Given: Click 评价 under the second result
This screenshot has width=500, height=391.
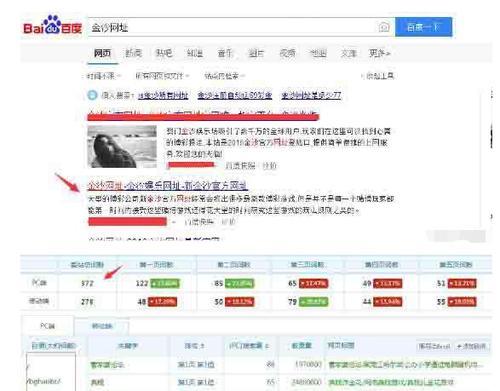Looking at the screenshot, I should [x=228, y=222].
